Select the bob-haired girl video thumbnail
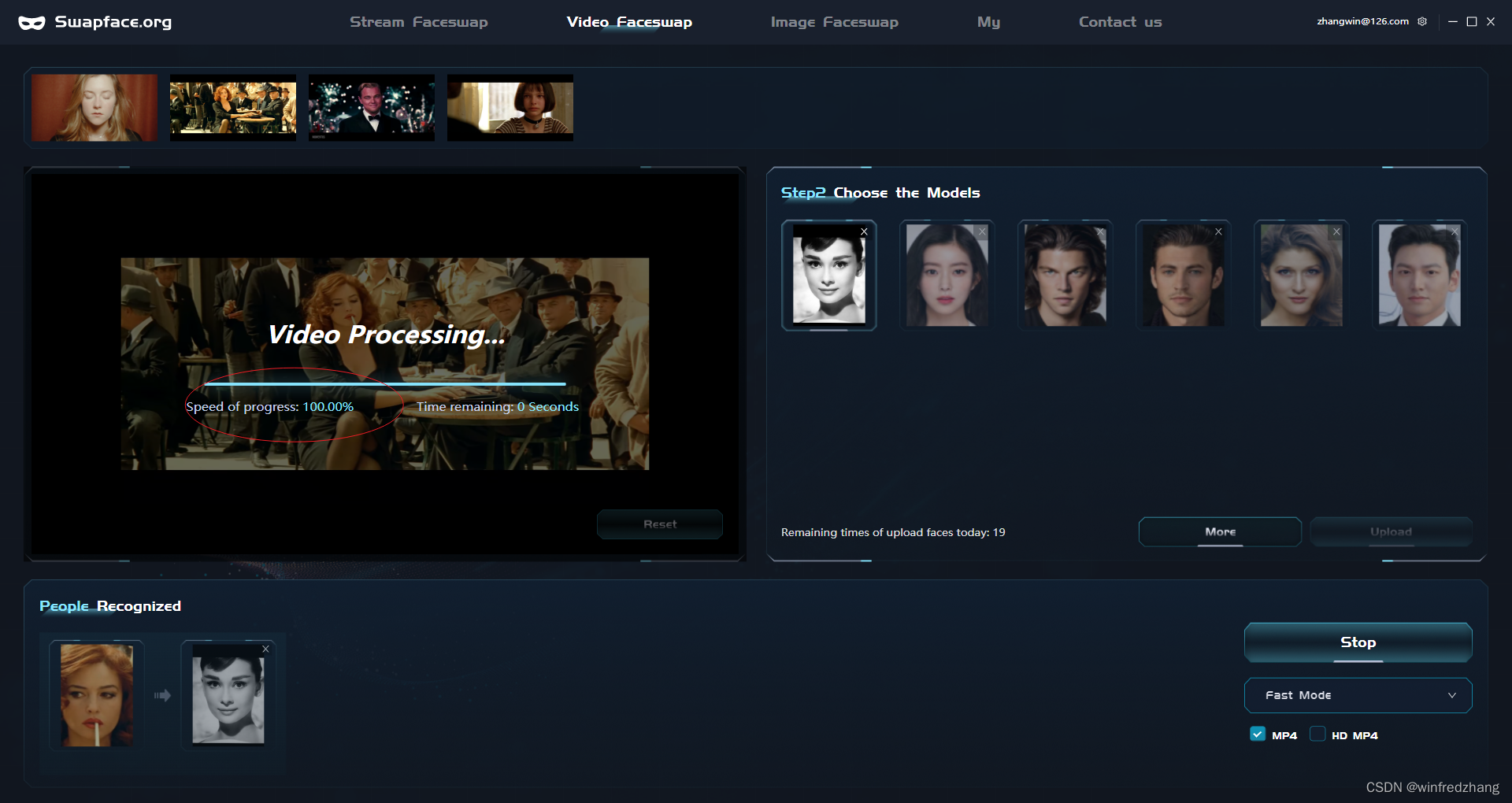This screenshot has height=803, width=1512. pyautogui.click(x=510, y=108)
